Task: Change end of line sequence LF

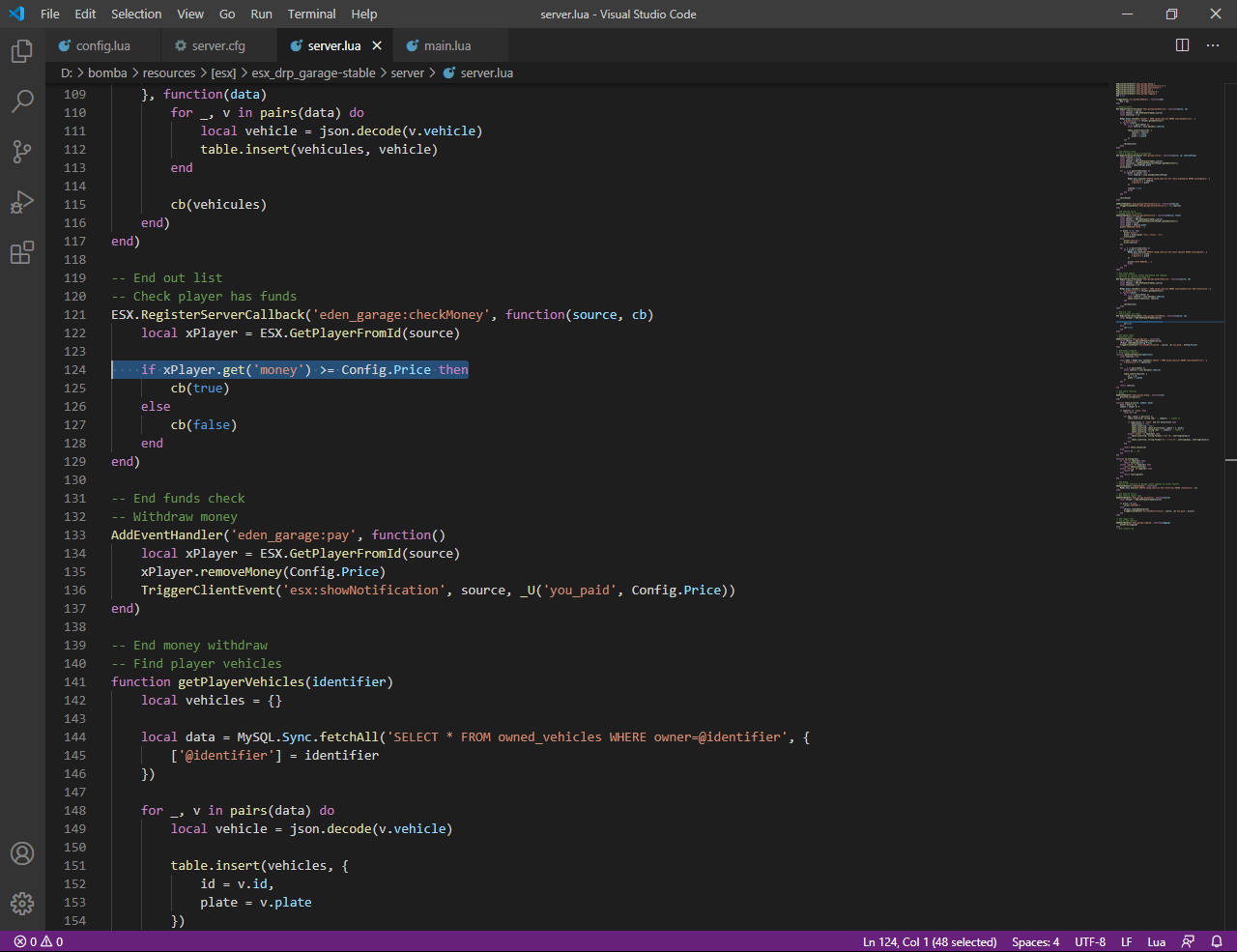Action: point(1127,941)
